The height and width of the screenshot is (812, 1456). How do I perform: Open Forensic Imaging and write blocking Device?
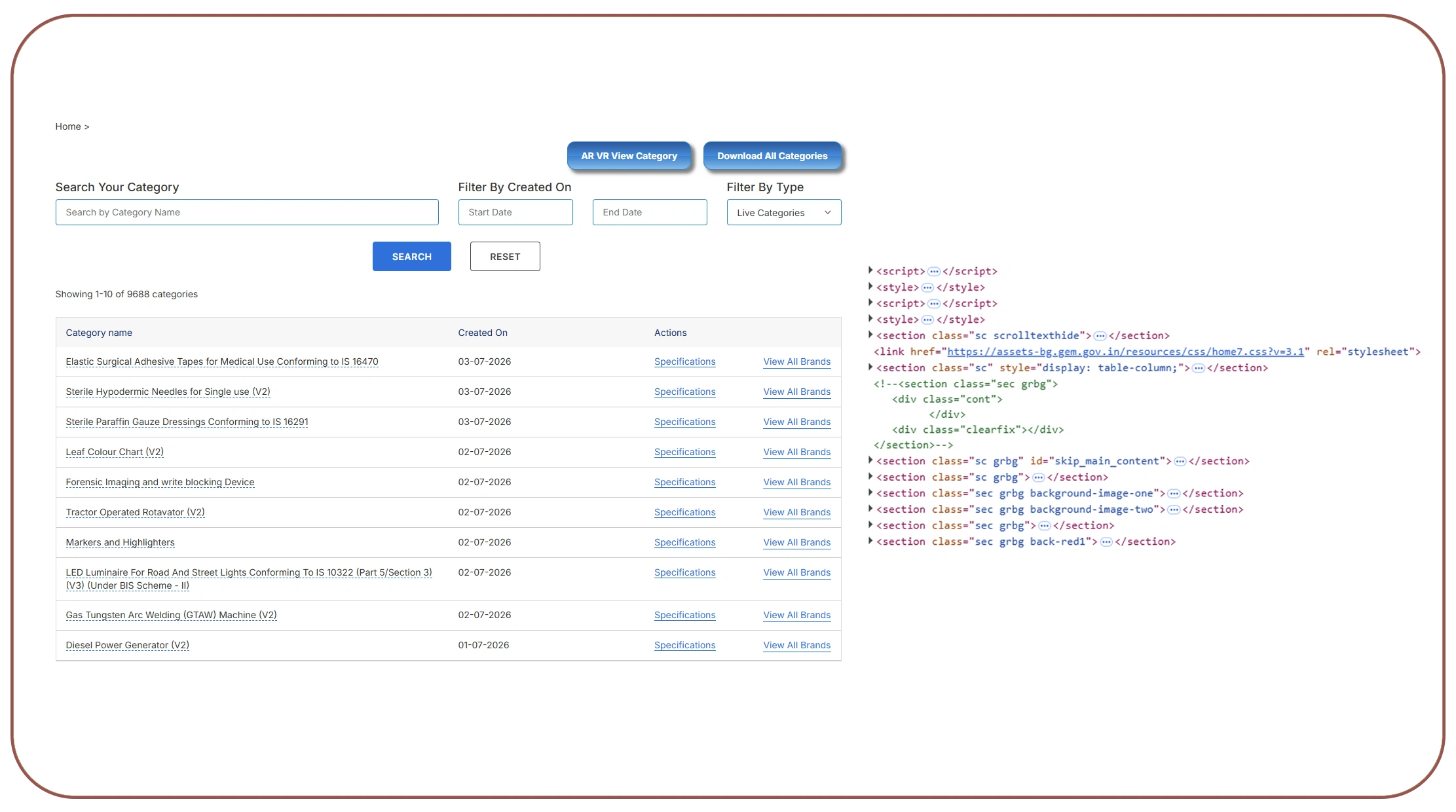point(160,482)
